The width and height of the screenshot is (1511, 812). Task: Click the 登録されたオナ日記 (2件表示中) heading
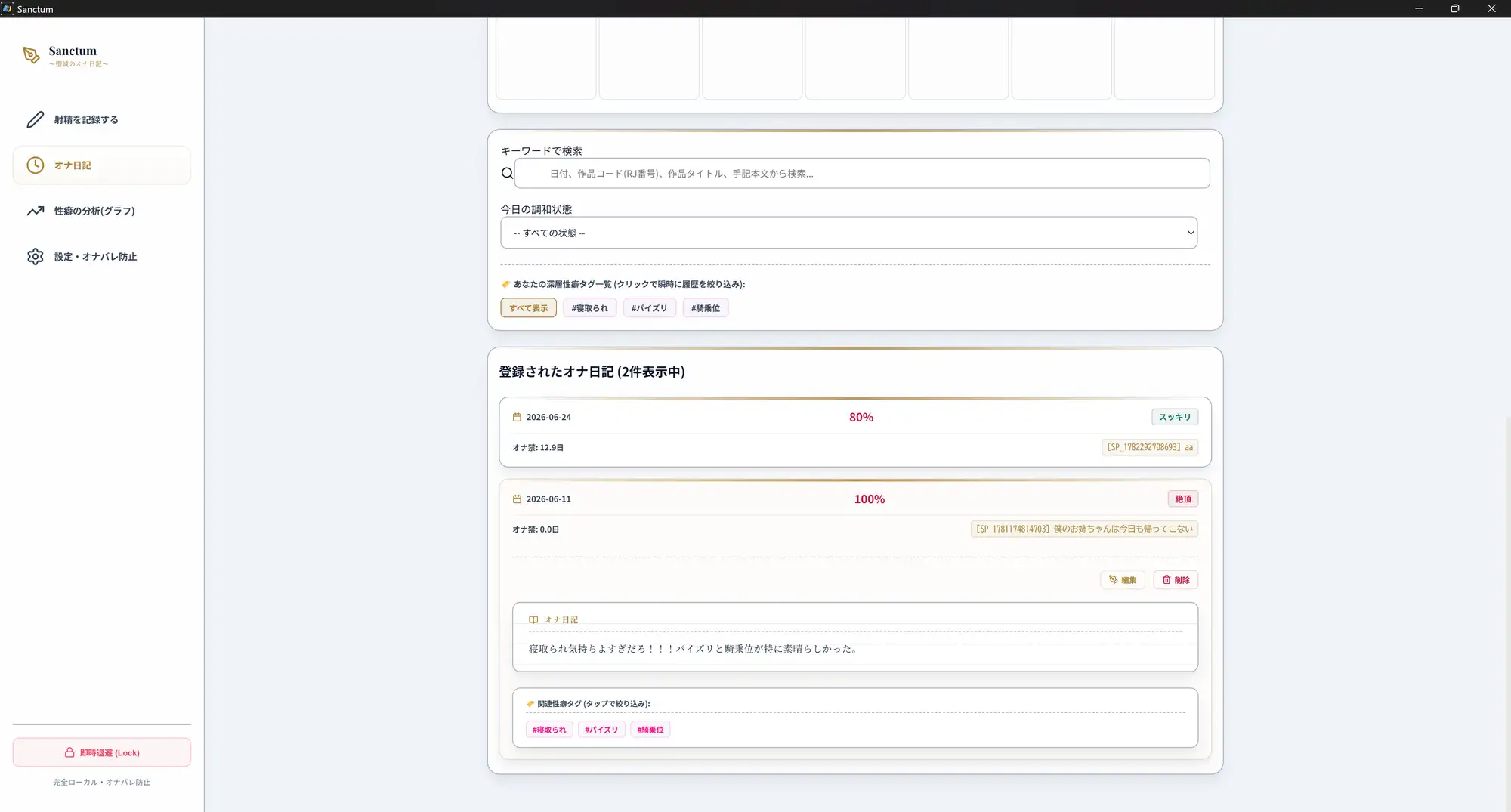pos(592,372)
